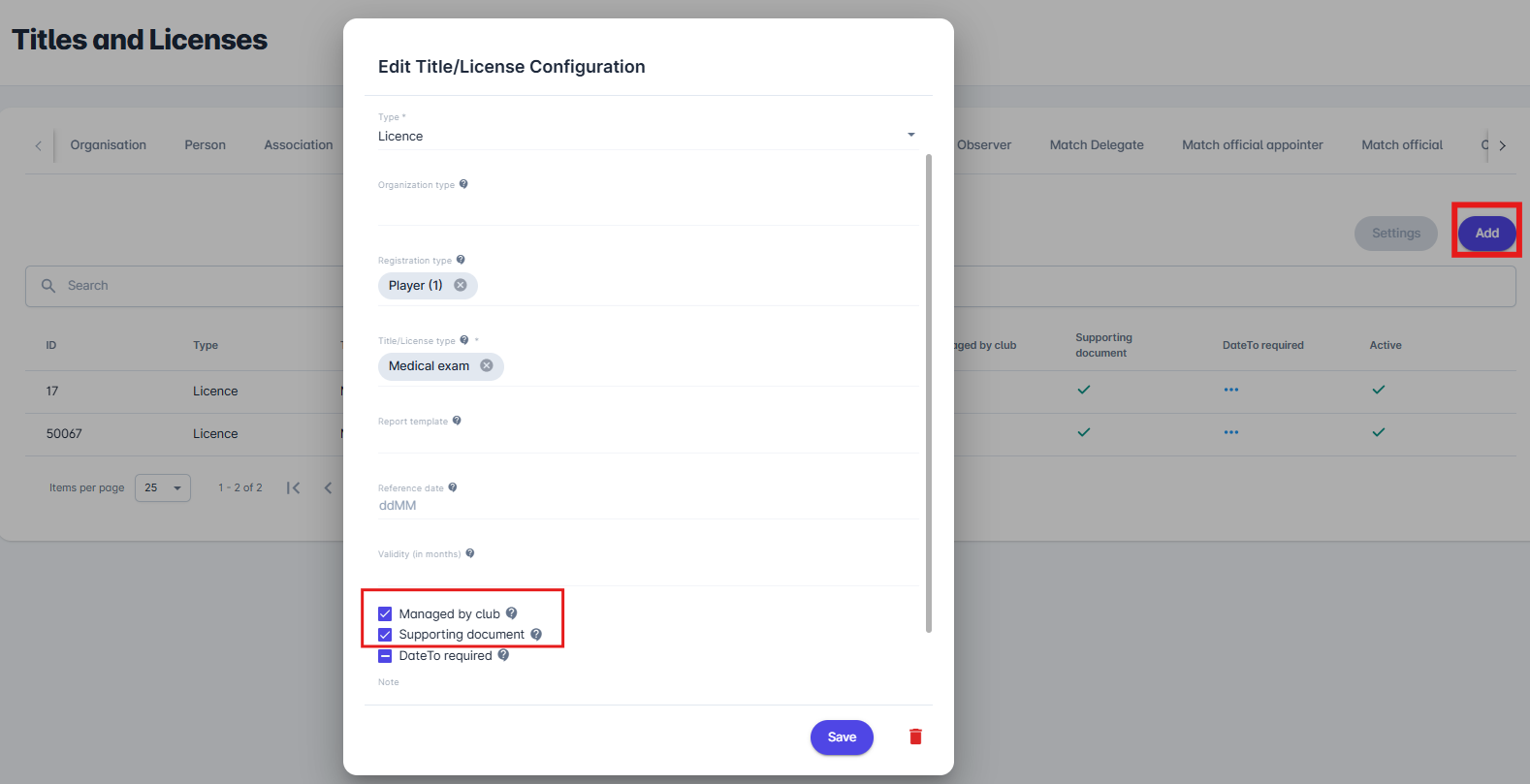The image size is (1530, 784).
Task: Show help tooltip for Supporting document
Action: click(536, 635)
